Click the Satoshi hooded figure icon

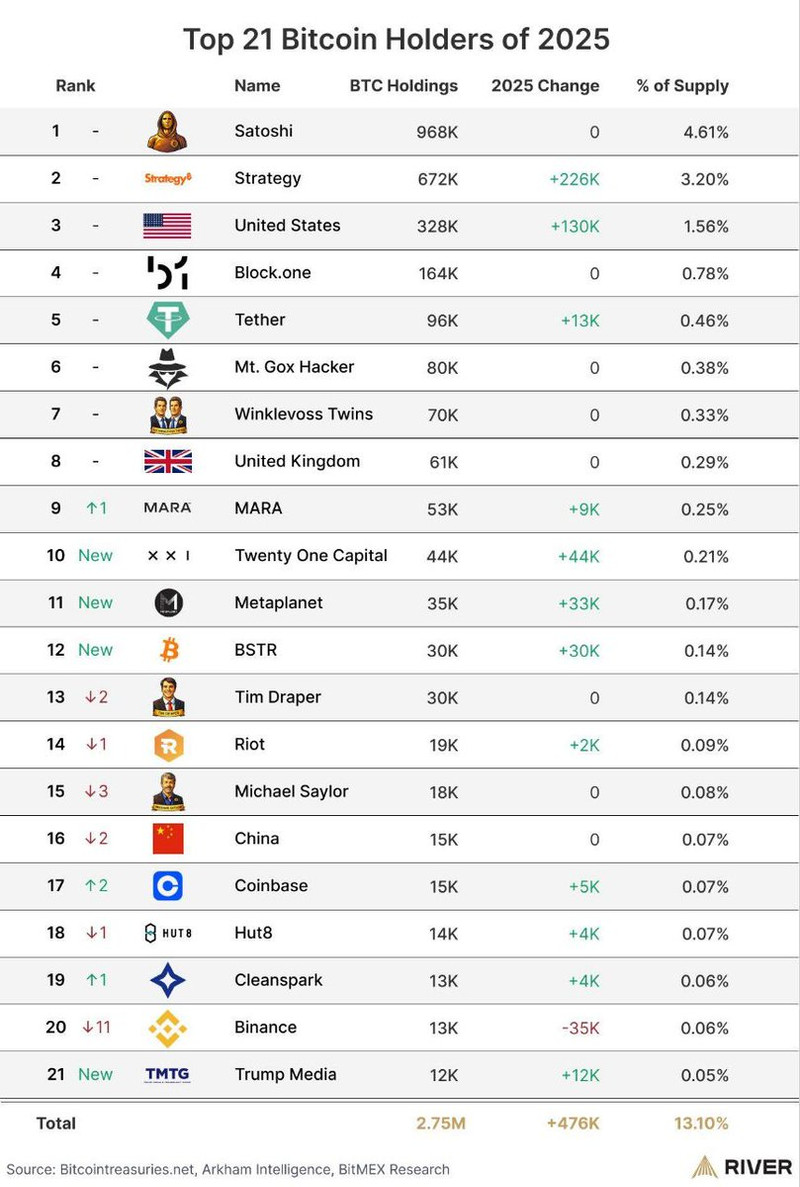167,131
